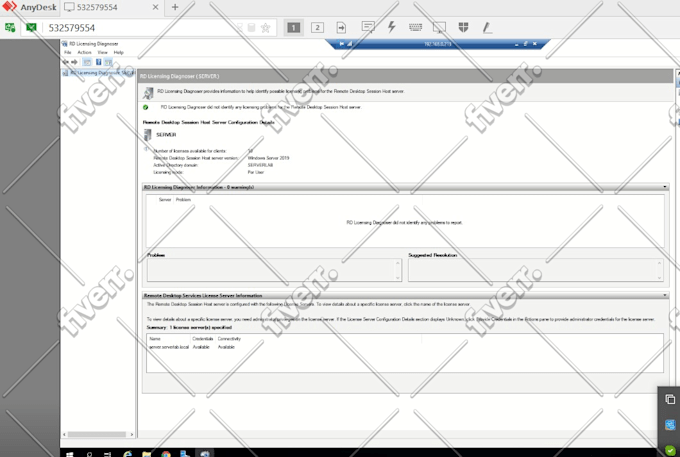
Task: Open the File menu in RD Licensing Diagnoser
Action: pyautogui.click(x=68, y=52)
